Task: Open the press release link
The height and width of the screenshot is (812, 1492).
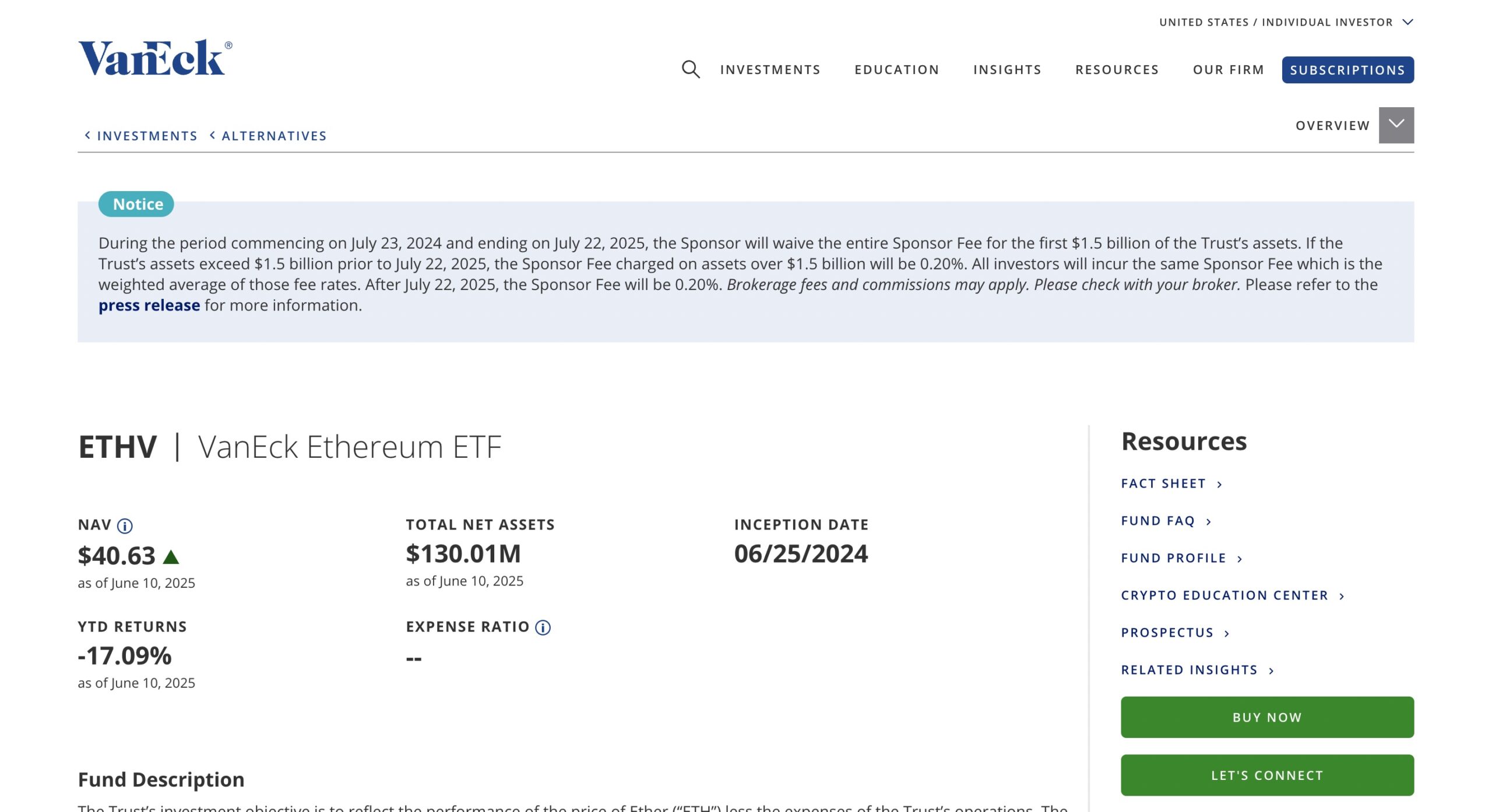Action: [149, 305]
